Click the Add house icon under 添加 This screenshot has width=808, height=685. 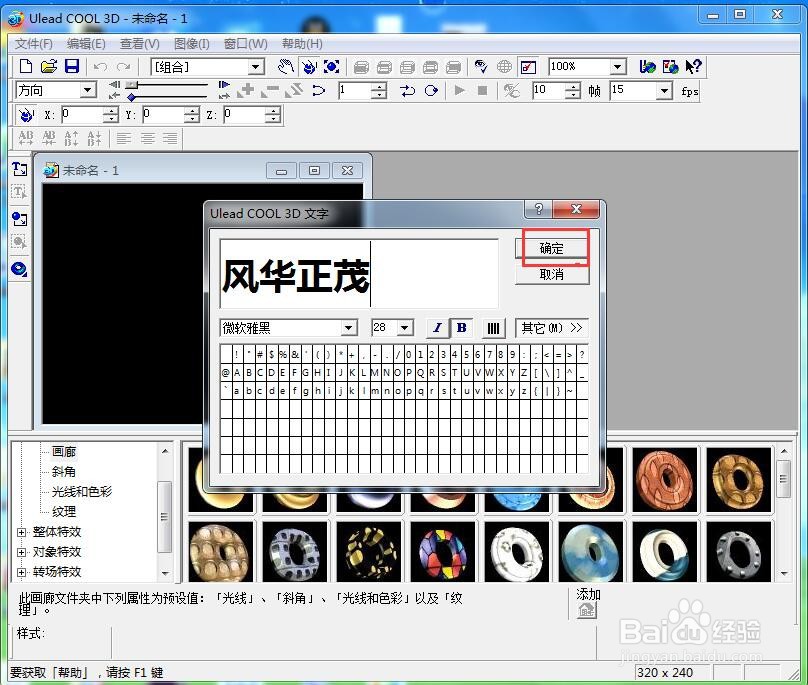tap(586, 611)
